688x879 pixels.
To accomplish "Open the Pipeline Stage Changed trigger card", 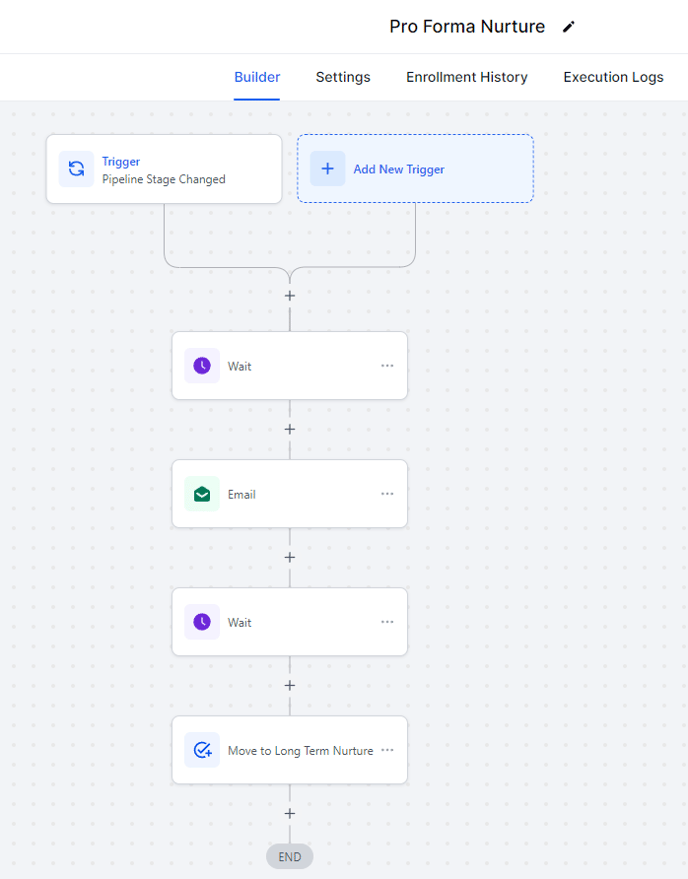I will [164, 169].
